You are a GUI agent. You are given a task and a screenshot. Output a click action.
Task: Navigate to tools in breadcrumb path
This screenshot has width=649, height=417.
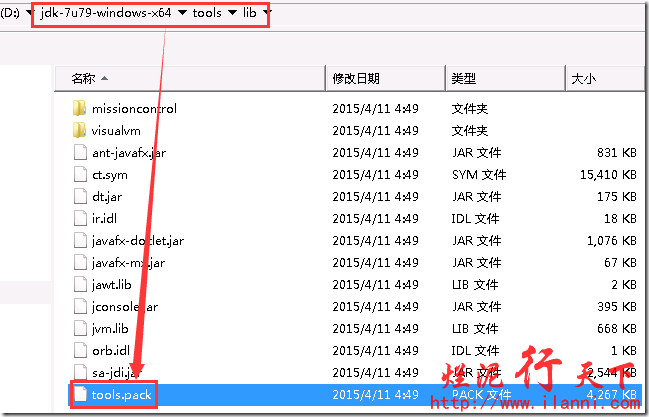coord(207,14)
